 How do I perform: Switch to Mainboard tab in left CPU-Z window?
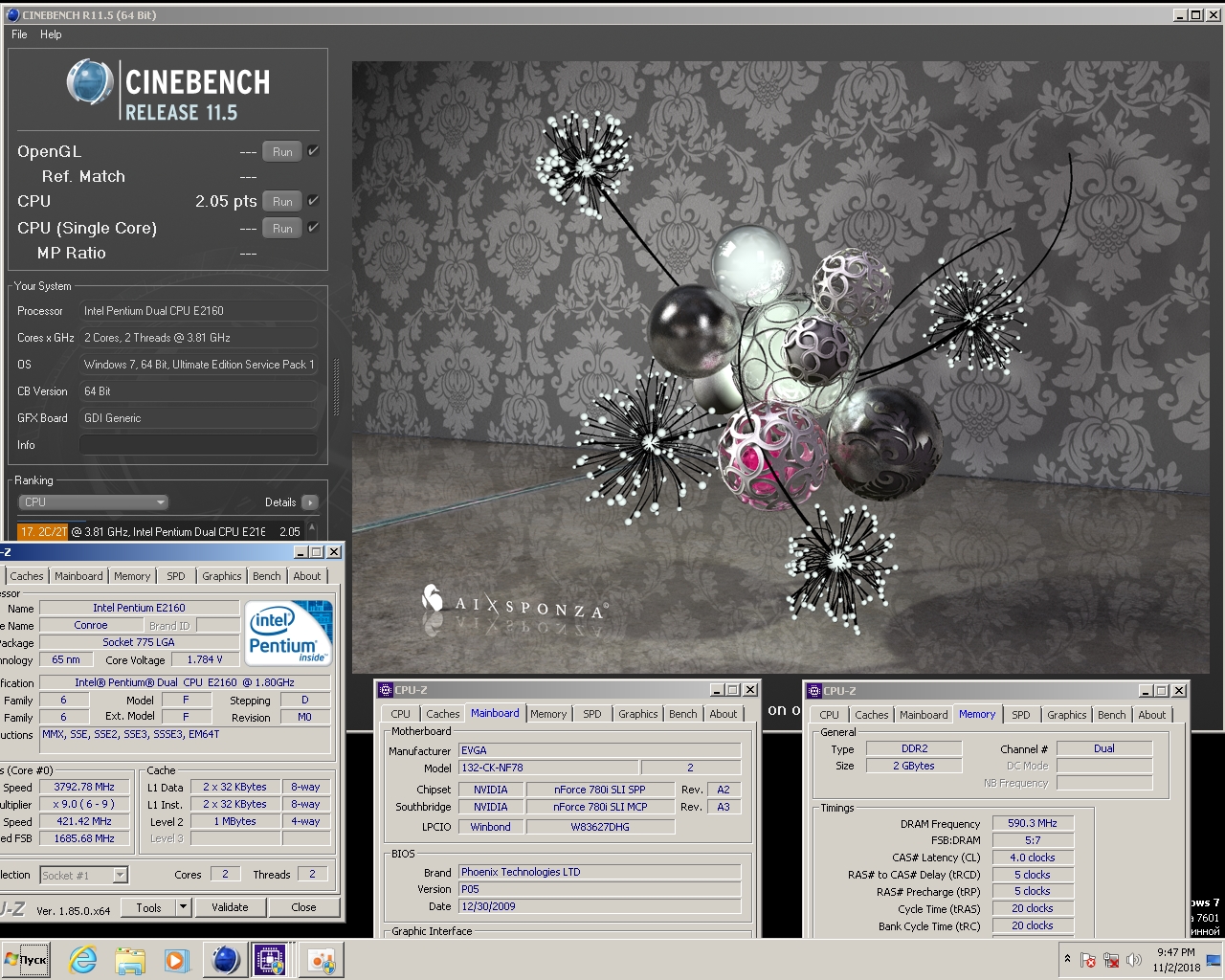pyautogui.click(x=78, y=576)
